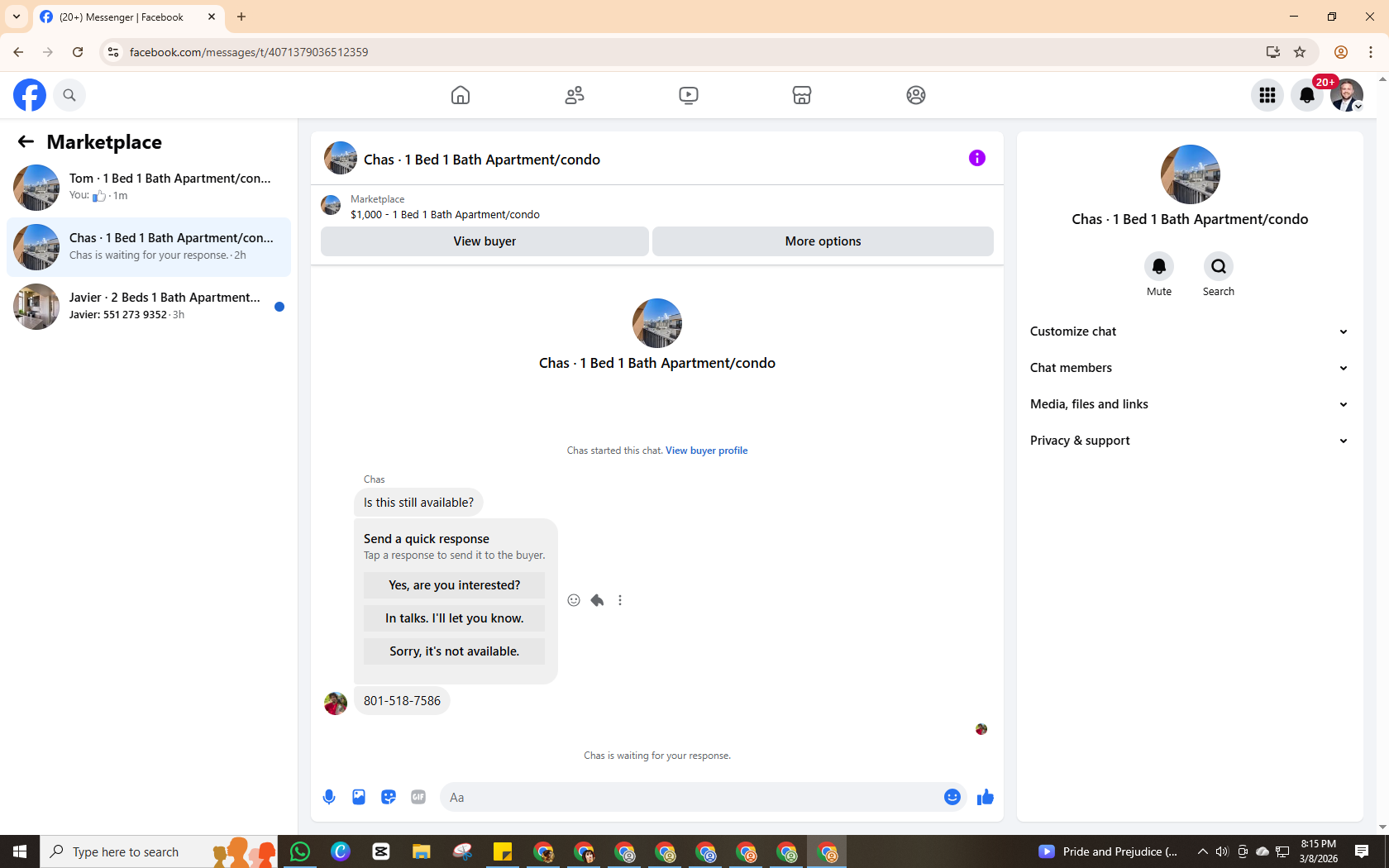Expand Media, files and links section

1190,404
